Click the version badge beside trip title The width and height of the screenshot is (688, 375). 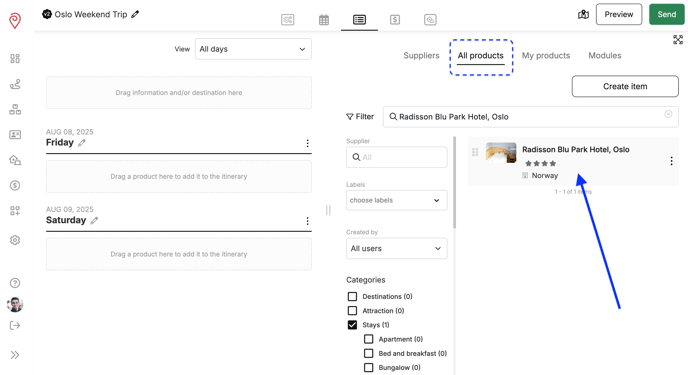pyautogui.click(x=47, y=14)
